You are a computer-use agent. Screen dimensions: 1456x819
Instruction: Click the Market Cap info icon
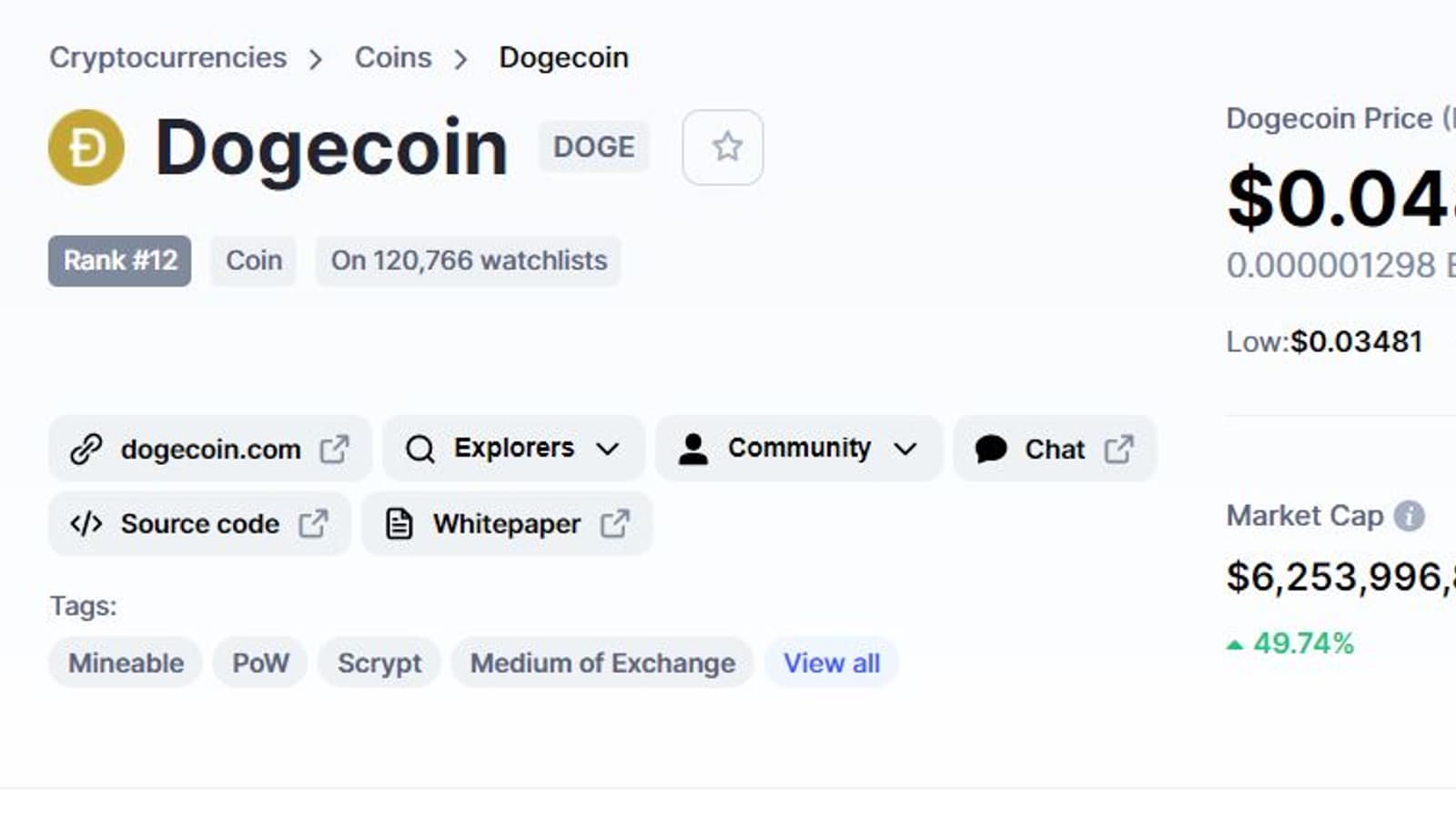click(x=1410, y=516)
